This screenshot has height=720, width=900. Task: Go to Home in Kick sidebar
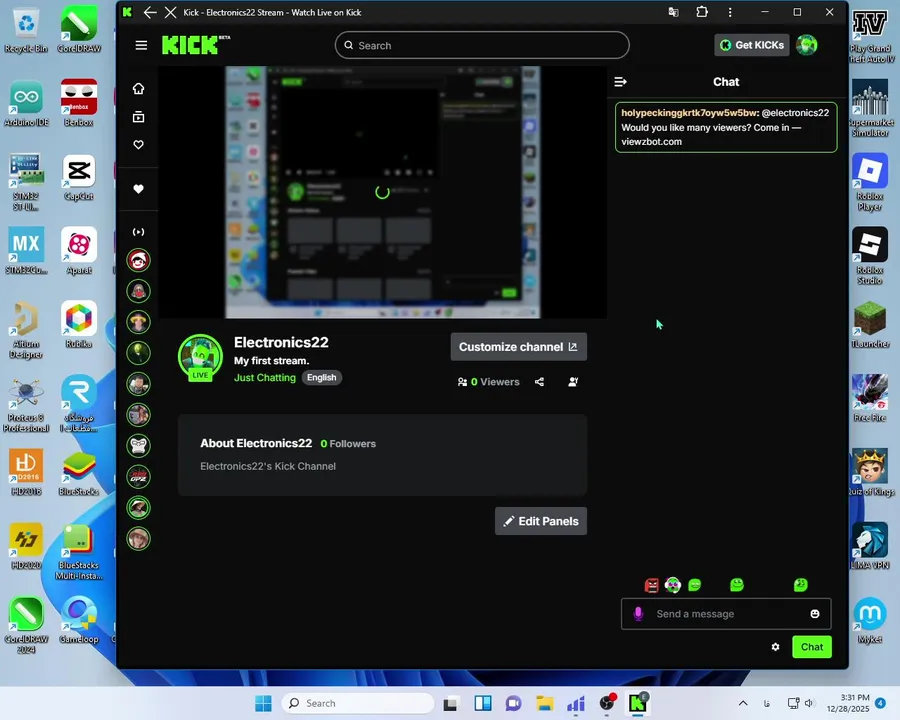pos(138,88)
